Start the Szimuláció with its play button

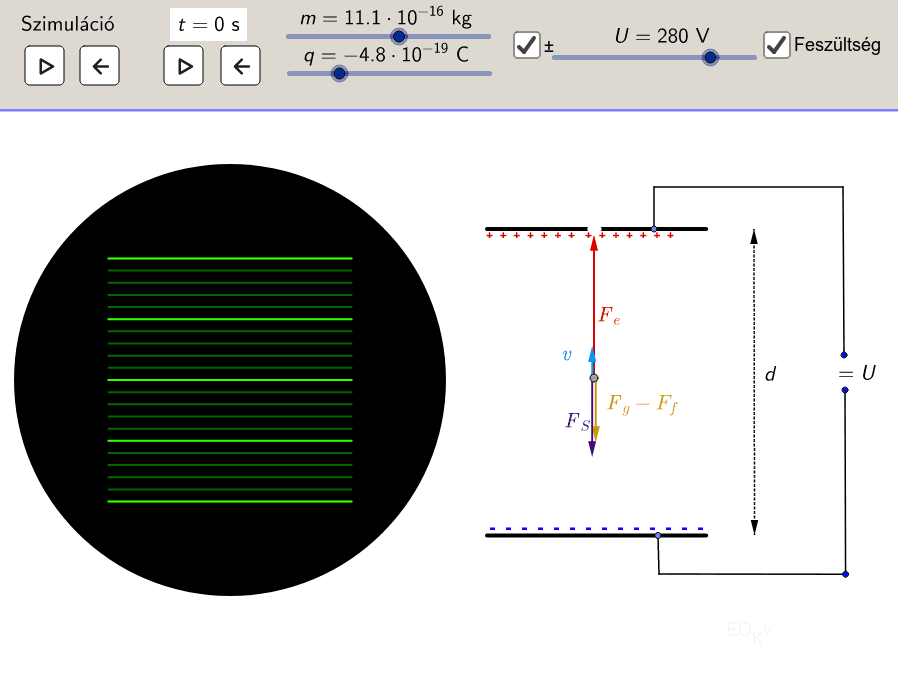(x=44, y=67)
